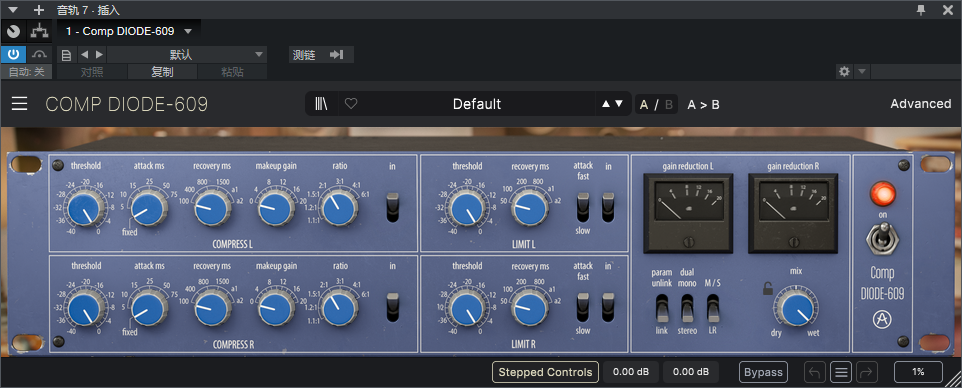The width and height of the screenshot is (962, 388).
Task: Click the Bypass button
Action: pos(763,372)
